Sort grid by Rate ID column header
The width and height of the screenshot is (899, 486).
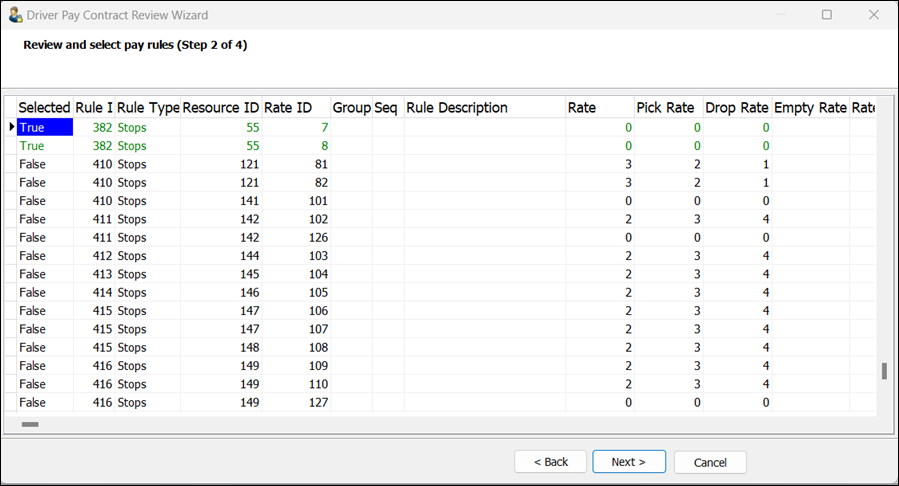(x=296, y=108)
